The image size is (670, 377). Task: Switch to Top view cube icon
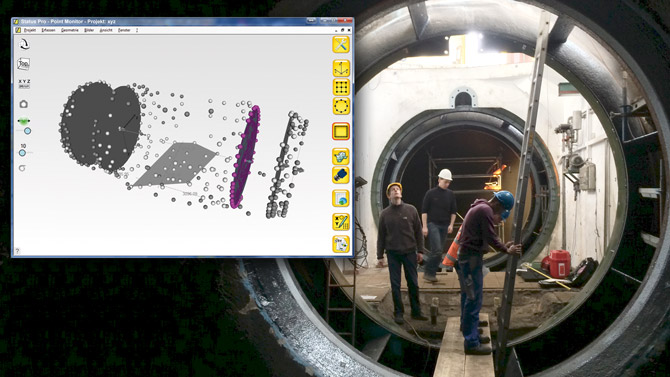coord(24,64)
